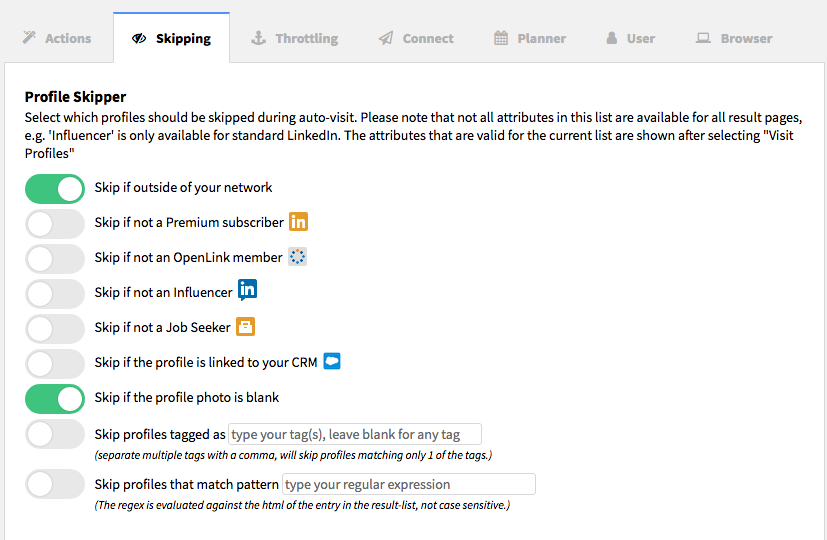Disable Skip if outside of your network
This screenshot has height=540, width=827.
(55, 189)
